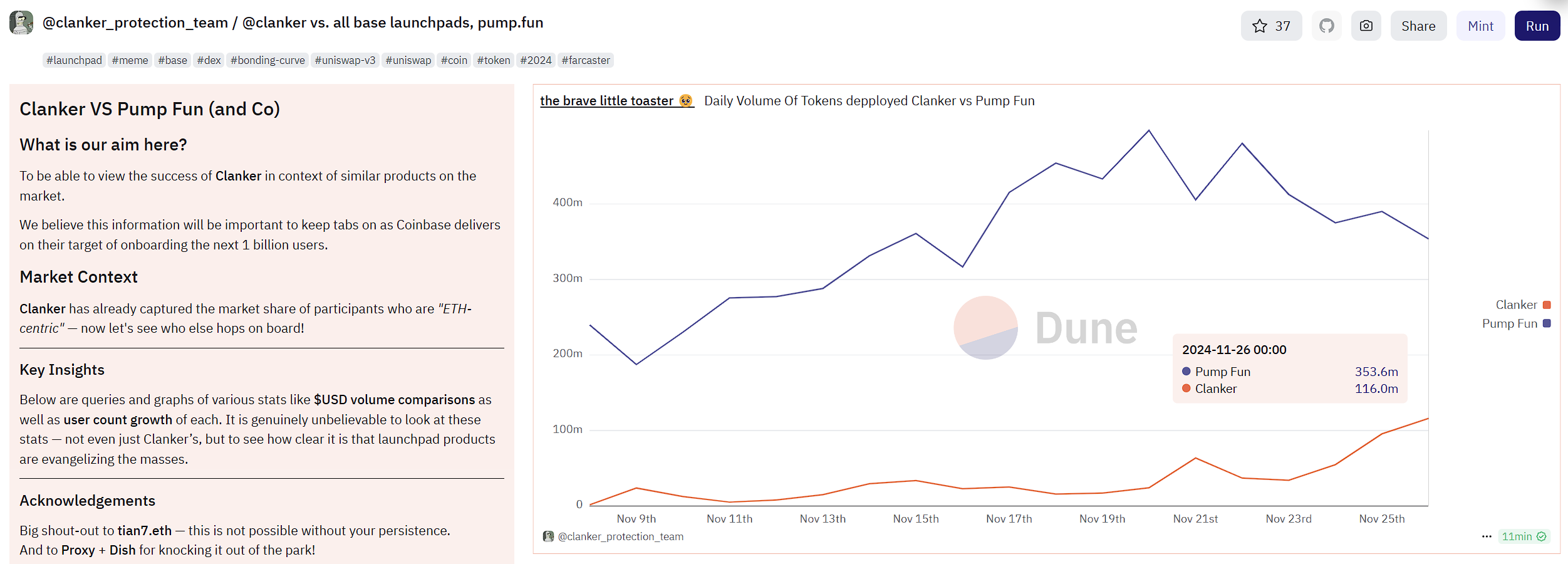Screen dimensions: 1568x564
Task: Select the #meme tag
Action: [130, 60]
